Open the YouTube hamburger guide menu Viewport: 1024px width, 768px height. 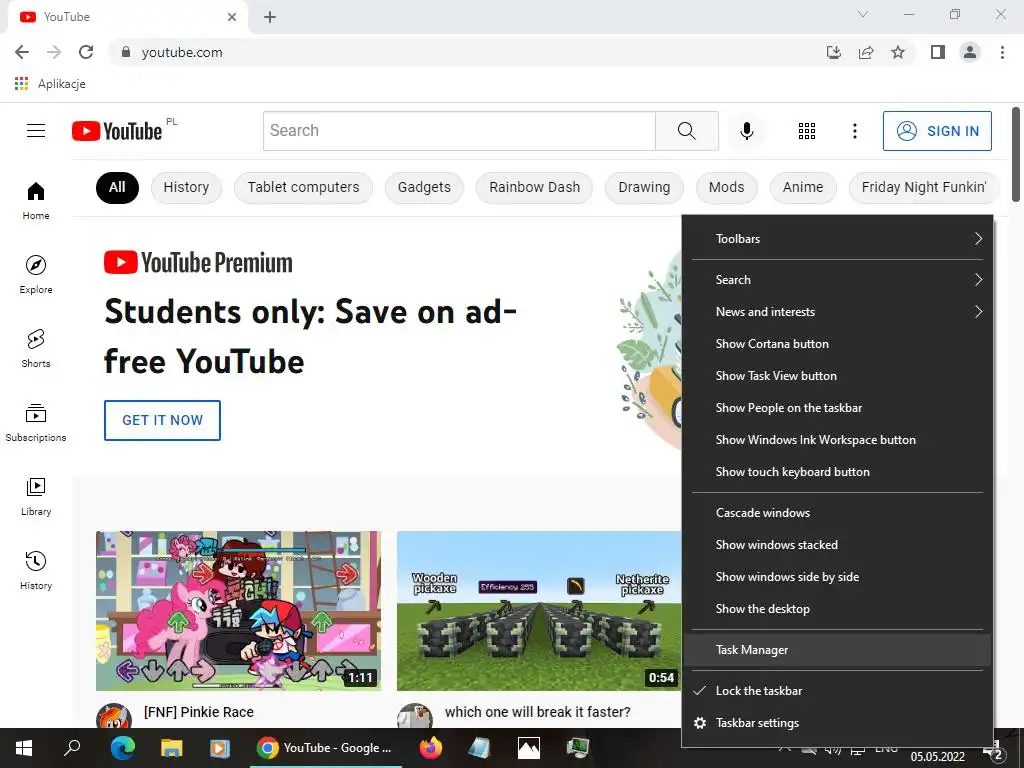[36, 131]
